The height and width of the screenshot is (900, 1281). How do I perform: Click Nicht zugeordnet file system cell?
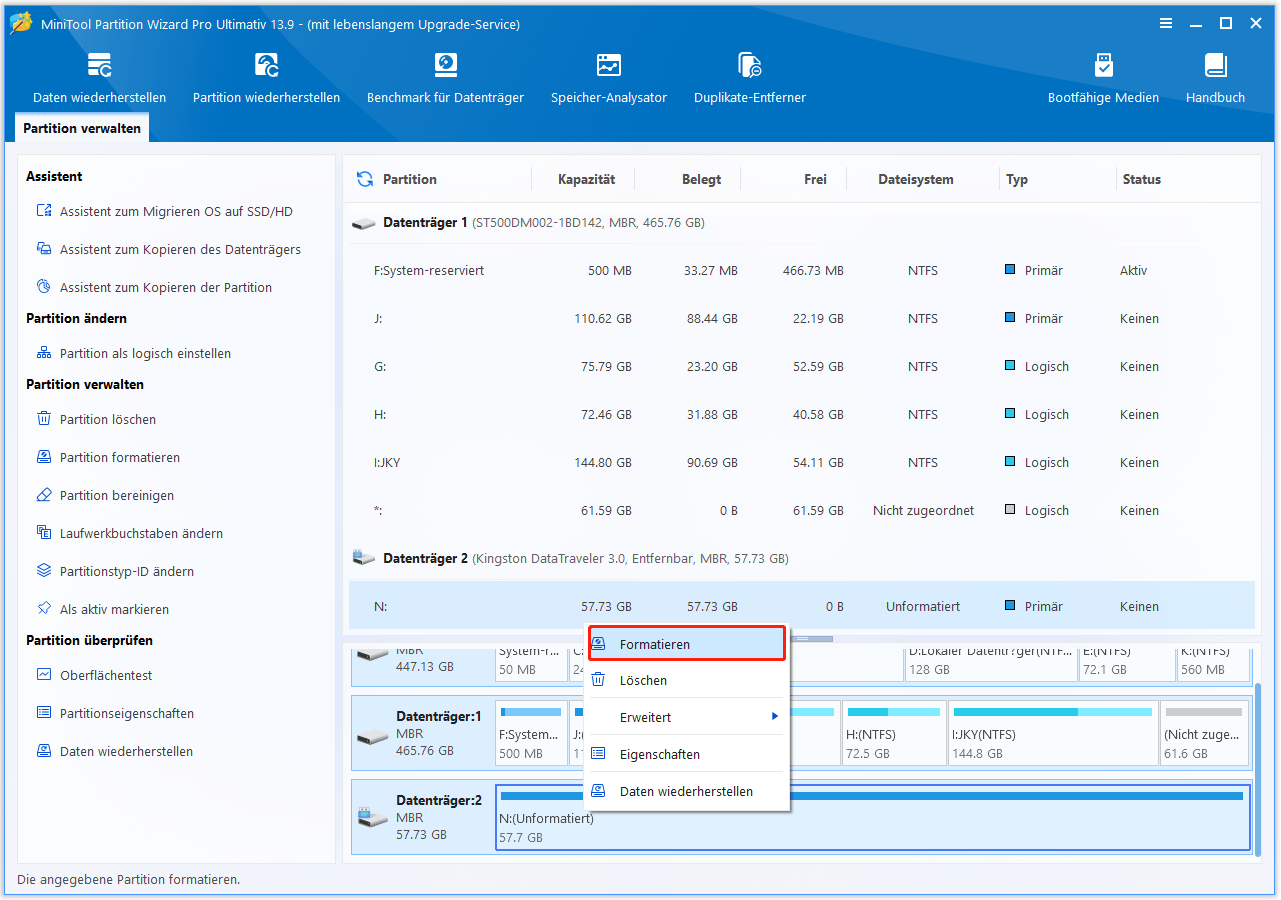[923, 511]
